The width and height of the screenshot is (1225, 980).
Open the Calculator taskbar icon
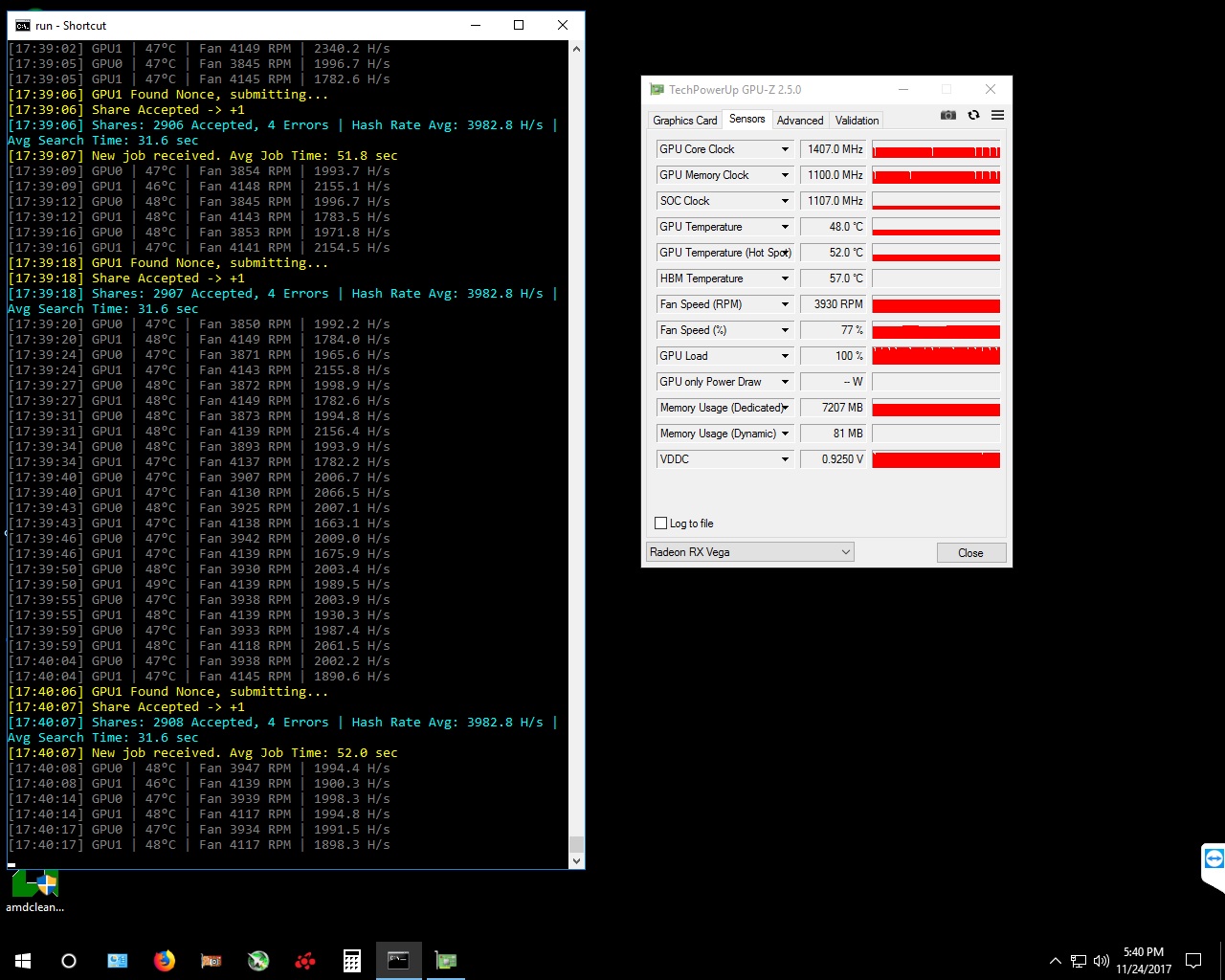[x=352, y=960]
